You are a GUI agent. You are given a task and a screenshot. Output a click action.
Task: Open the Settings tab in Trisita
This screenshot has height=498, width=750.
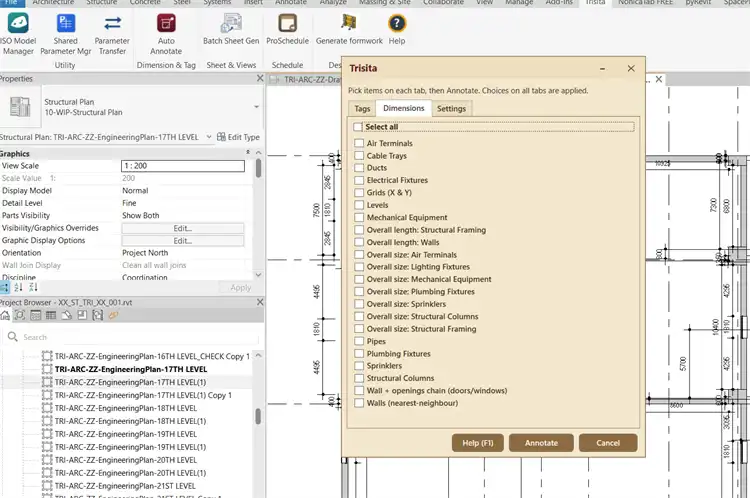click(451, 109)
